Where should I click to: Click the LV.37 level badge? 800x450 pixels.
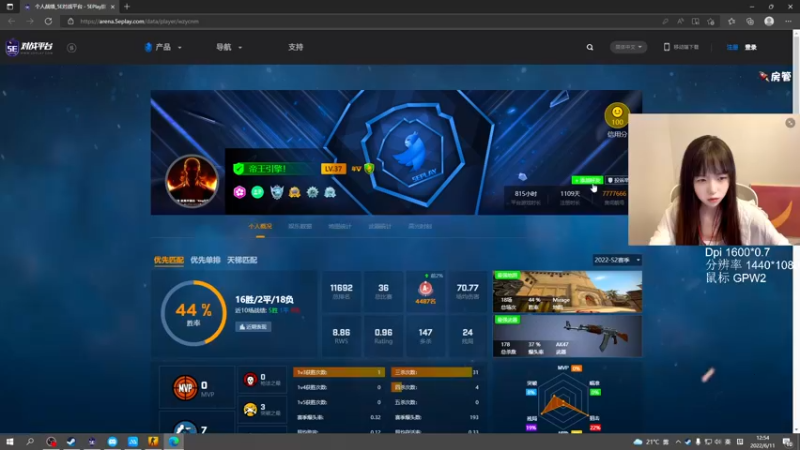pos(333,168)
